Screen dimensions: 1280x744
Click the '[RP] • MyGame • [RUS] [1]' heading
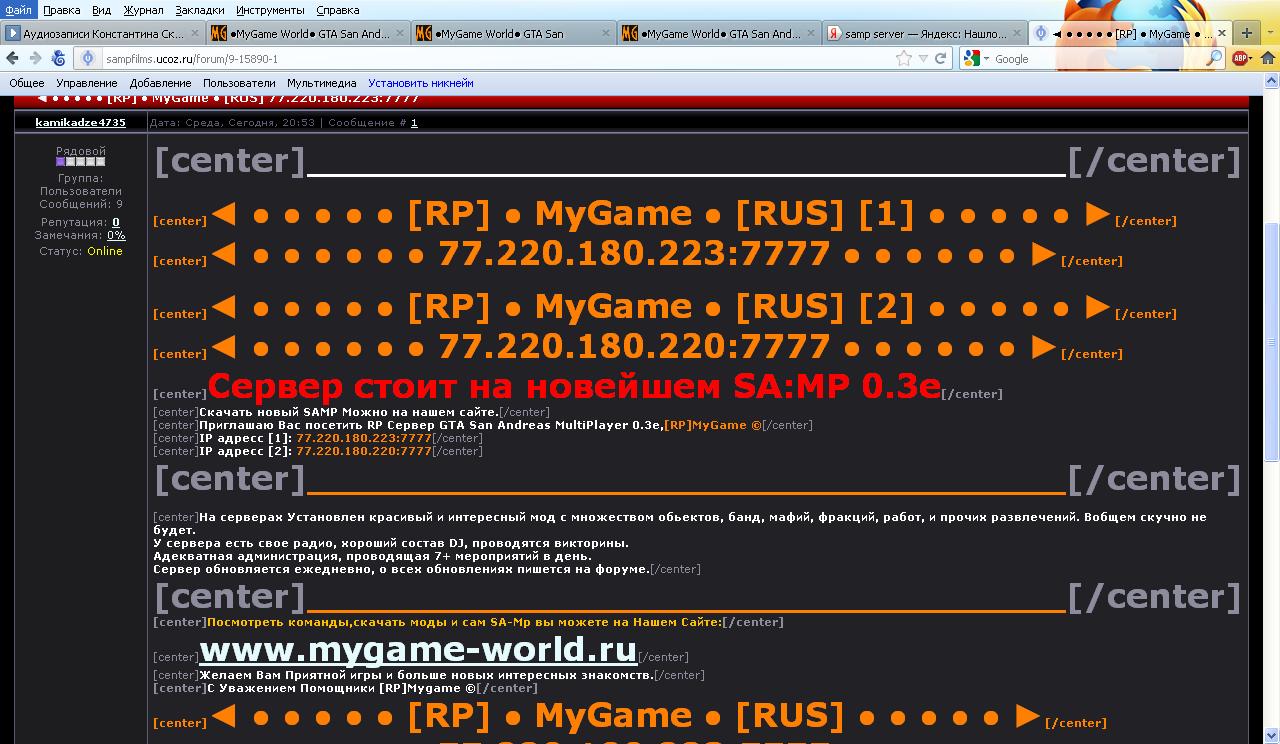[x=661, y=213]
